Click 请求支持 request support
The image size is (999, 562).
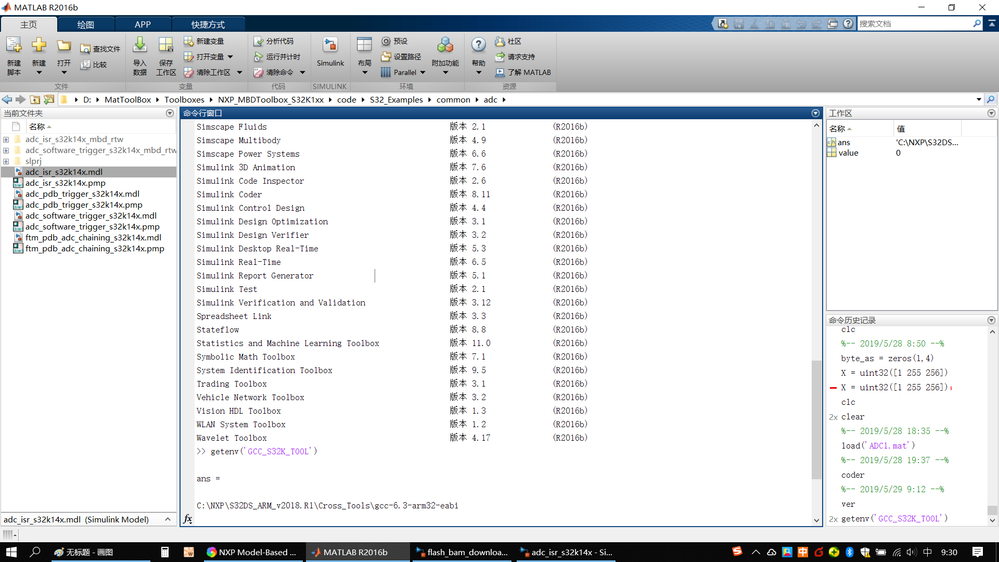pos(515,57)
